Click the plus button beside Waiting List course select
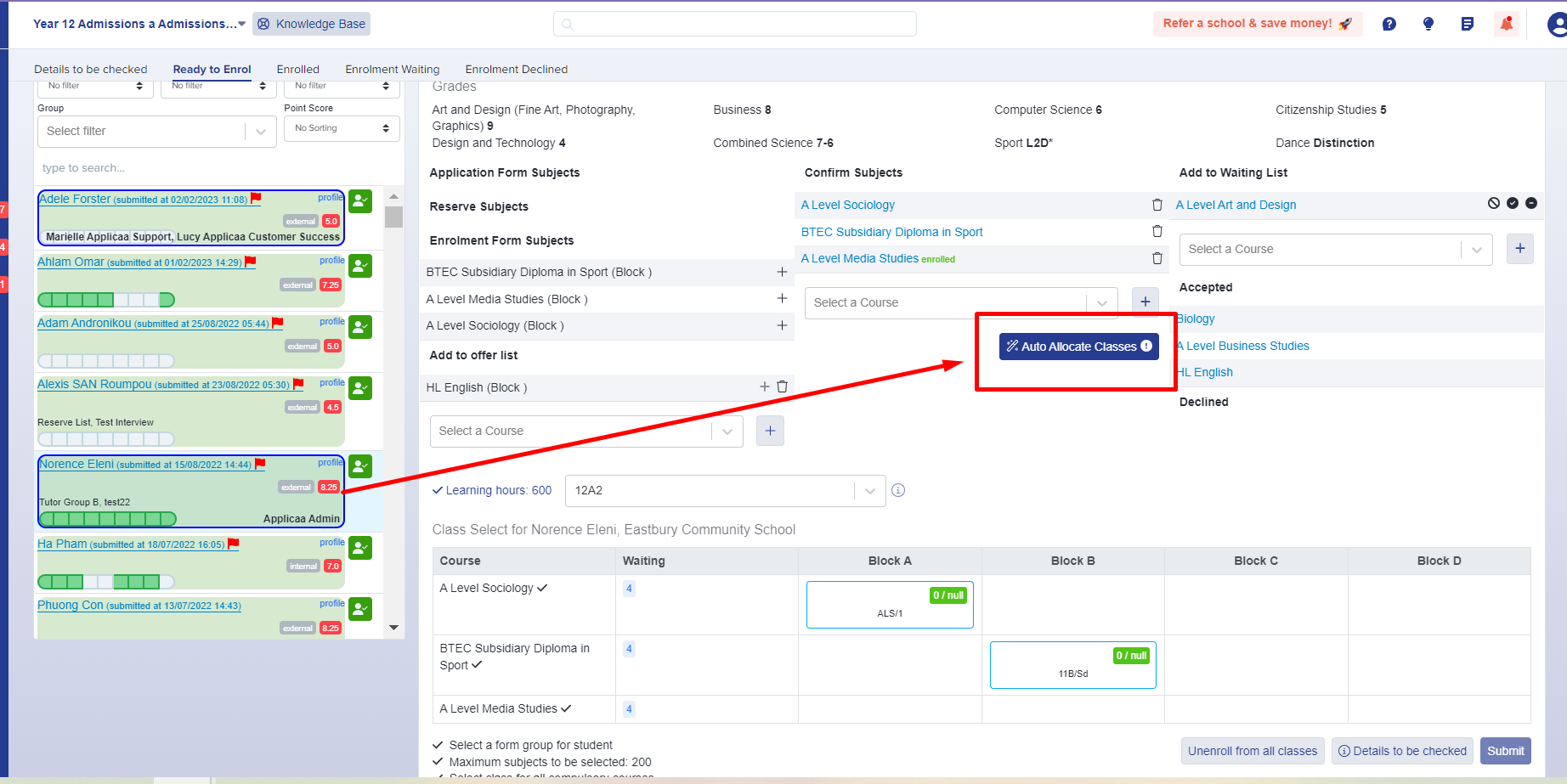 1520,249
